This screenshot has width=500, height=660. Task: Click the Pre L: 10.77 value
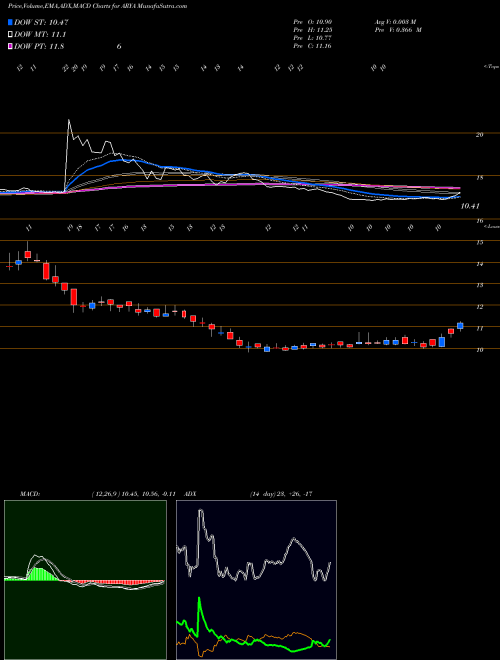click(x=312, y=38)
